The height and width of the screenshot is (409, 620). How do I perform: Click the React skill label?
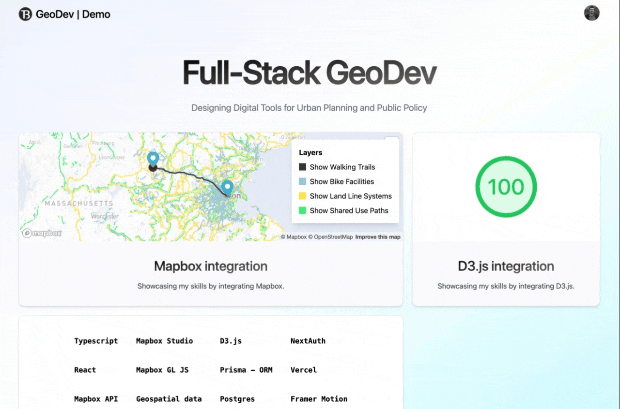(x=85, y=370)
